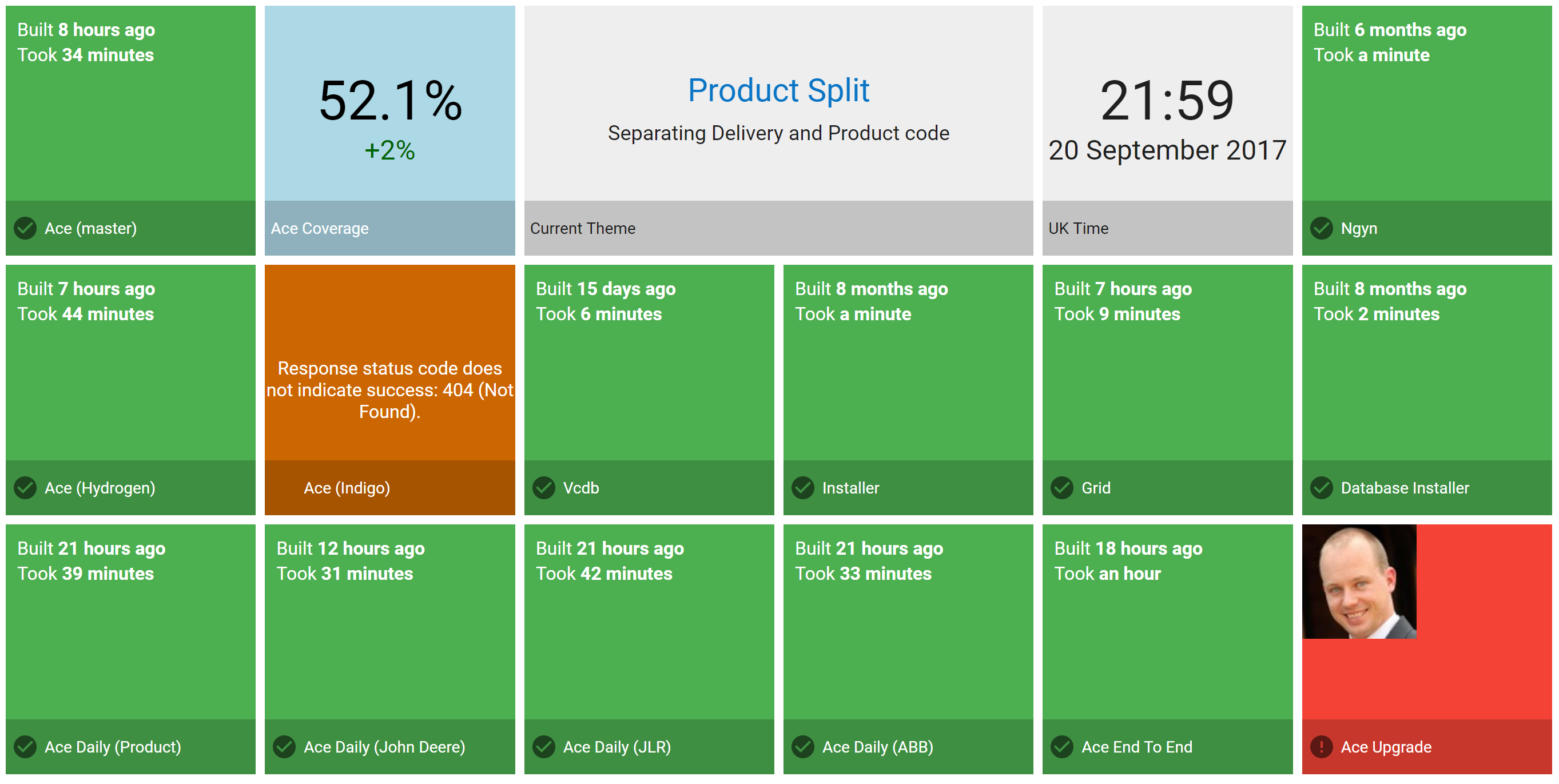Select the Ace Daily (John Deere) label

[x=384, y=746]
